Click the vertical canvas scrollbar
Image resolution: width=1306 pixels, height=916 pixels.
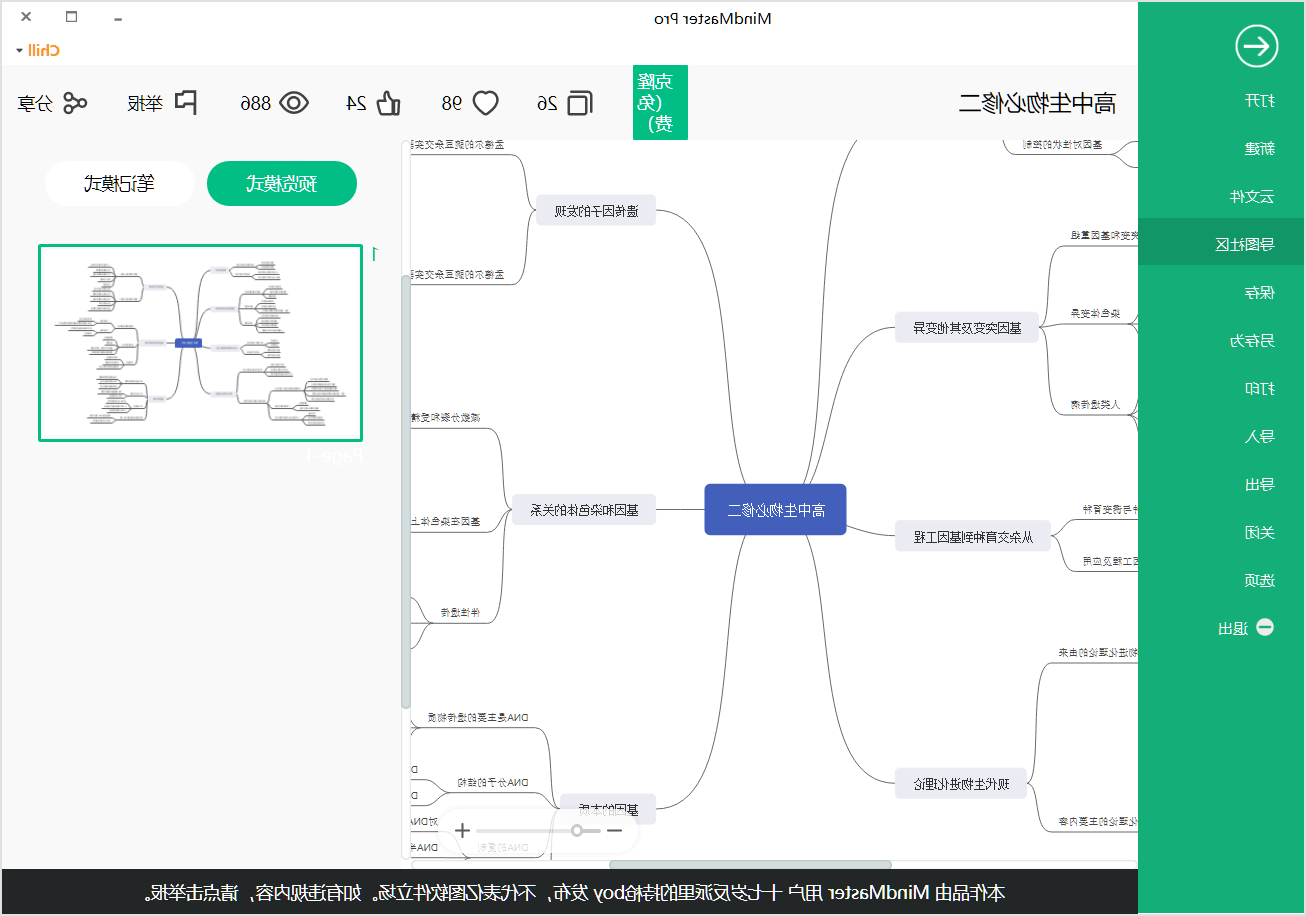405,492
